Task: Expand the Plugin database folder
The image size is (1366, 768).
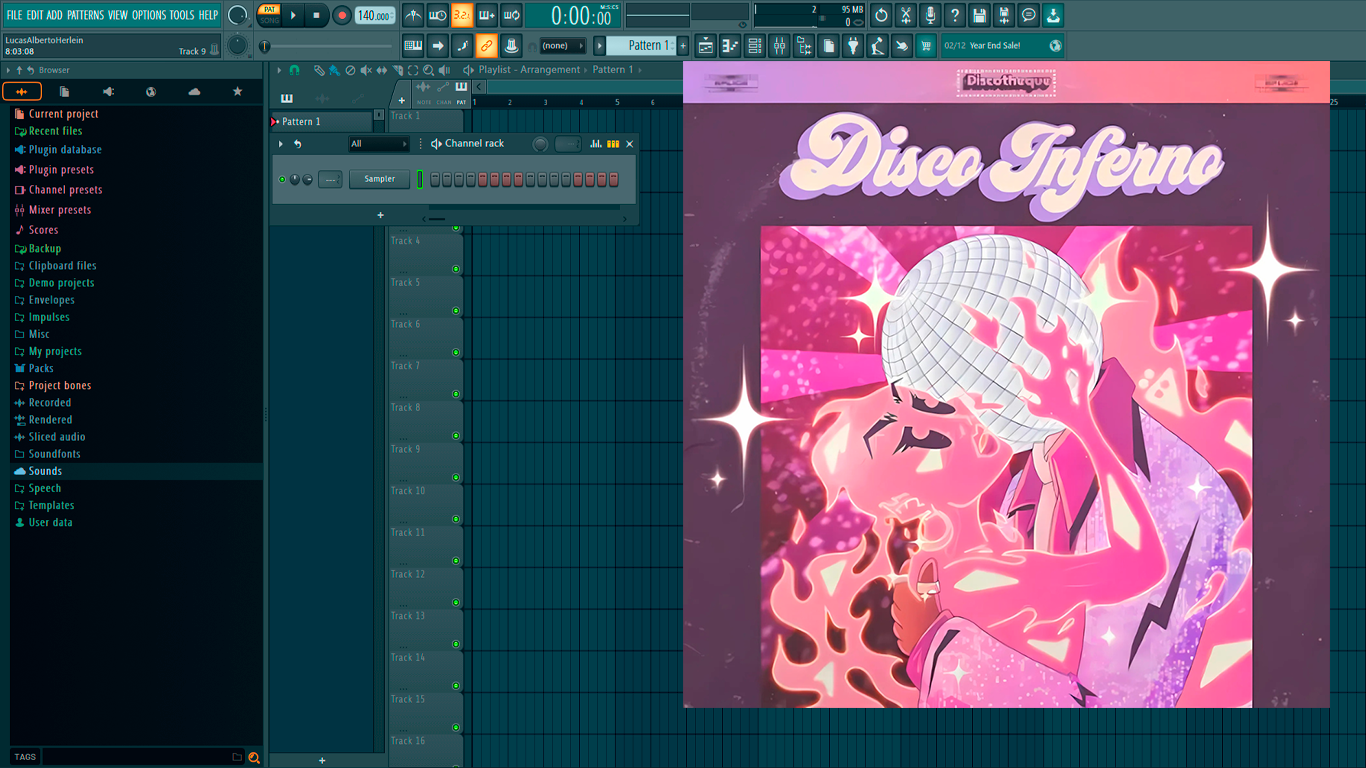Action: 65,149
